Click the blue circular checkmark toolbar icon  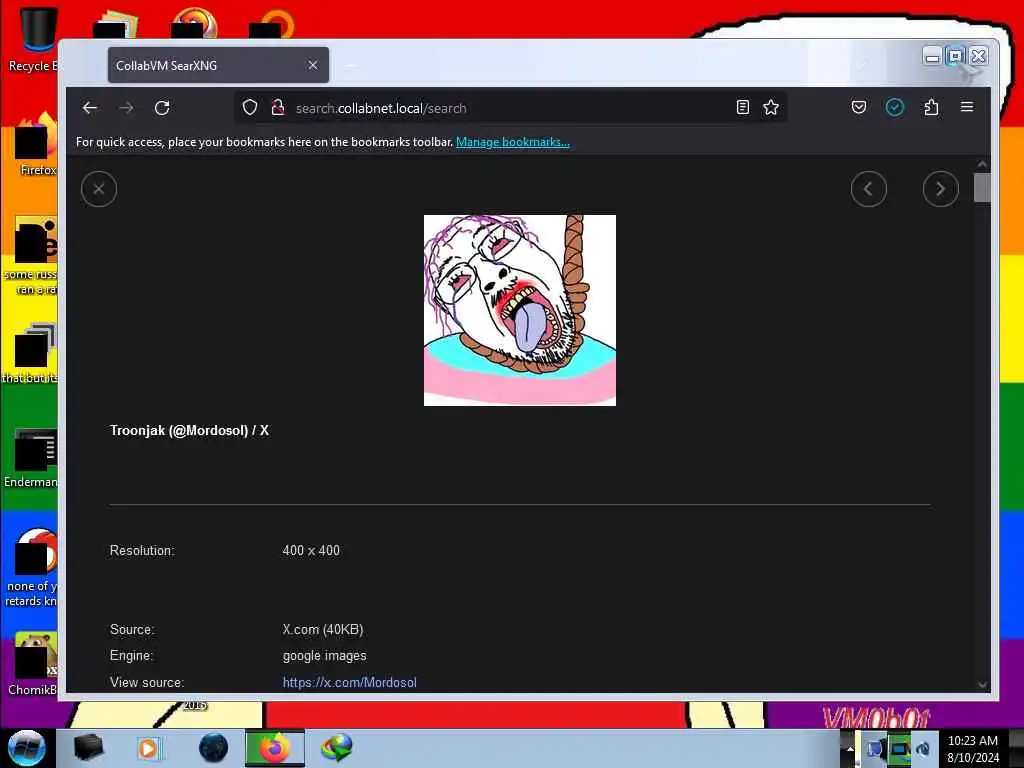(895, 107)
